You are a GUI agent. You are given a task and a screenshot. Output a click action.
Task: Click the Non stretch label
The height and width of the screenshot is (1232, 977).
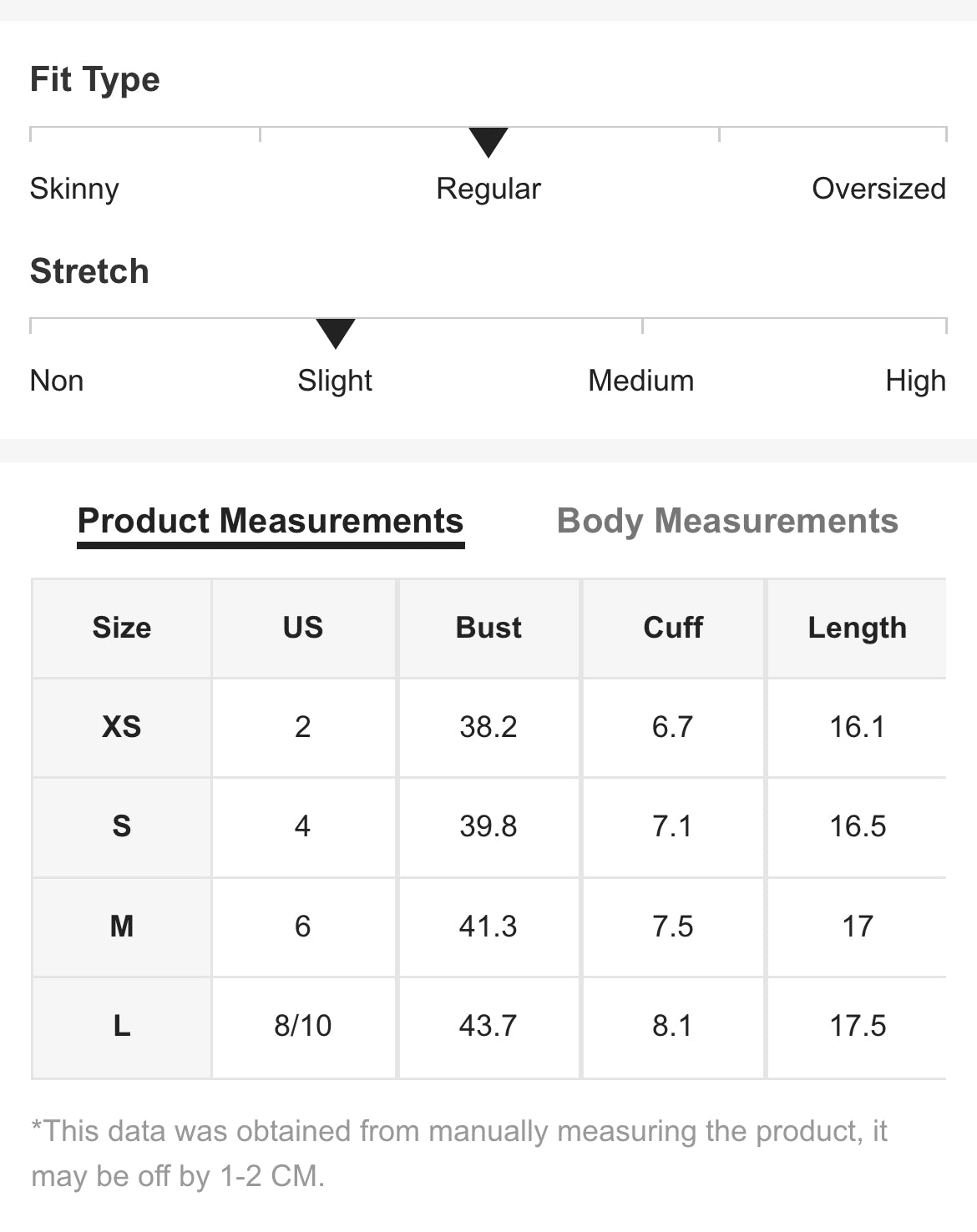point(57,381)
